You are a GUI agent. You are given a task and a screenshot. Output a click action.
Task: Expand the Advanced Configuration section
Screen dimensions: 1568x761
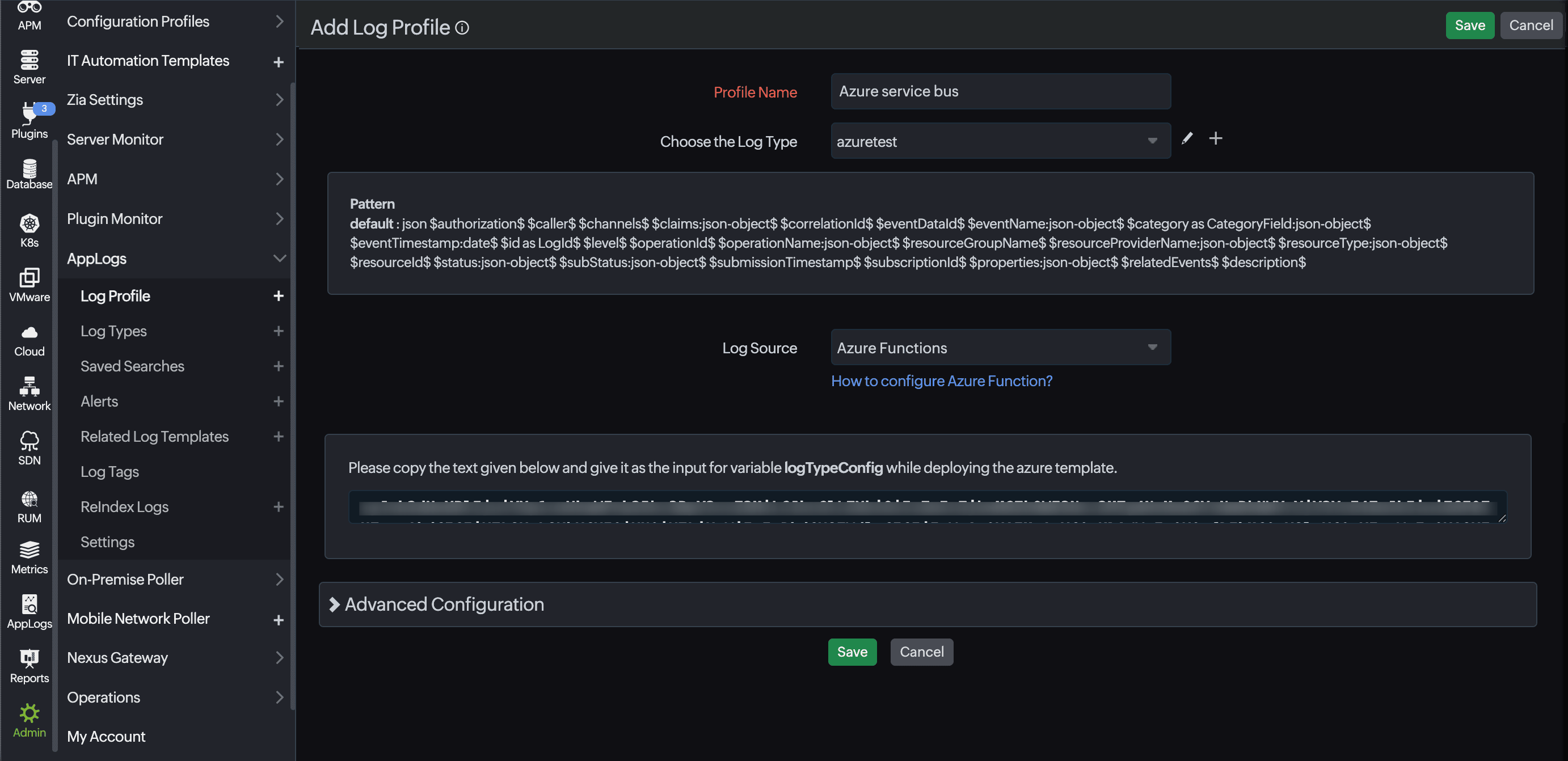tap(927, 604)
